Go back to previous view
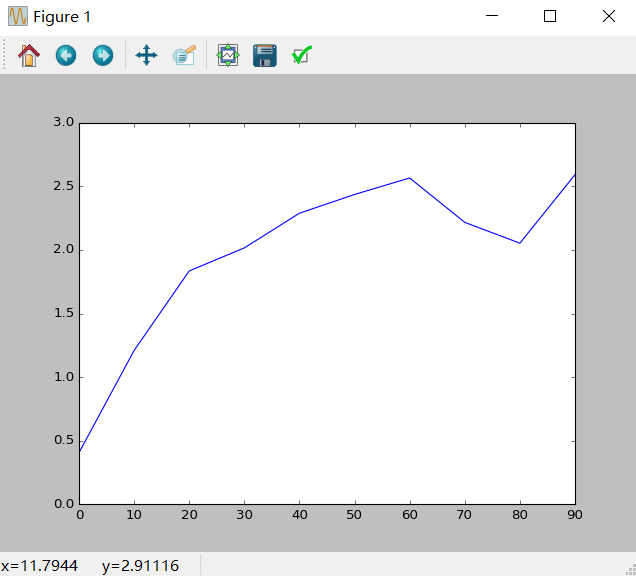Screen dimensions: 636x576 [66, 55]
